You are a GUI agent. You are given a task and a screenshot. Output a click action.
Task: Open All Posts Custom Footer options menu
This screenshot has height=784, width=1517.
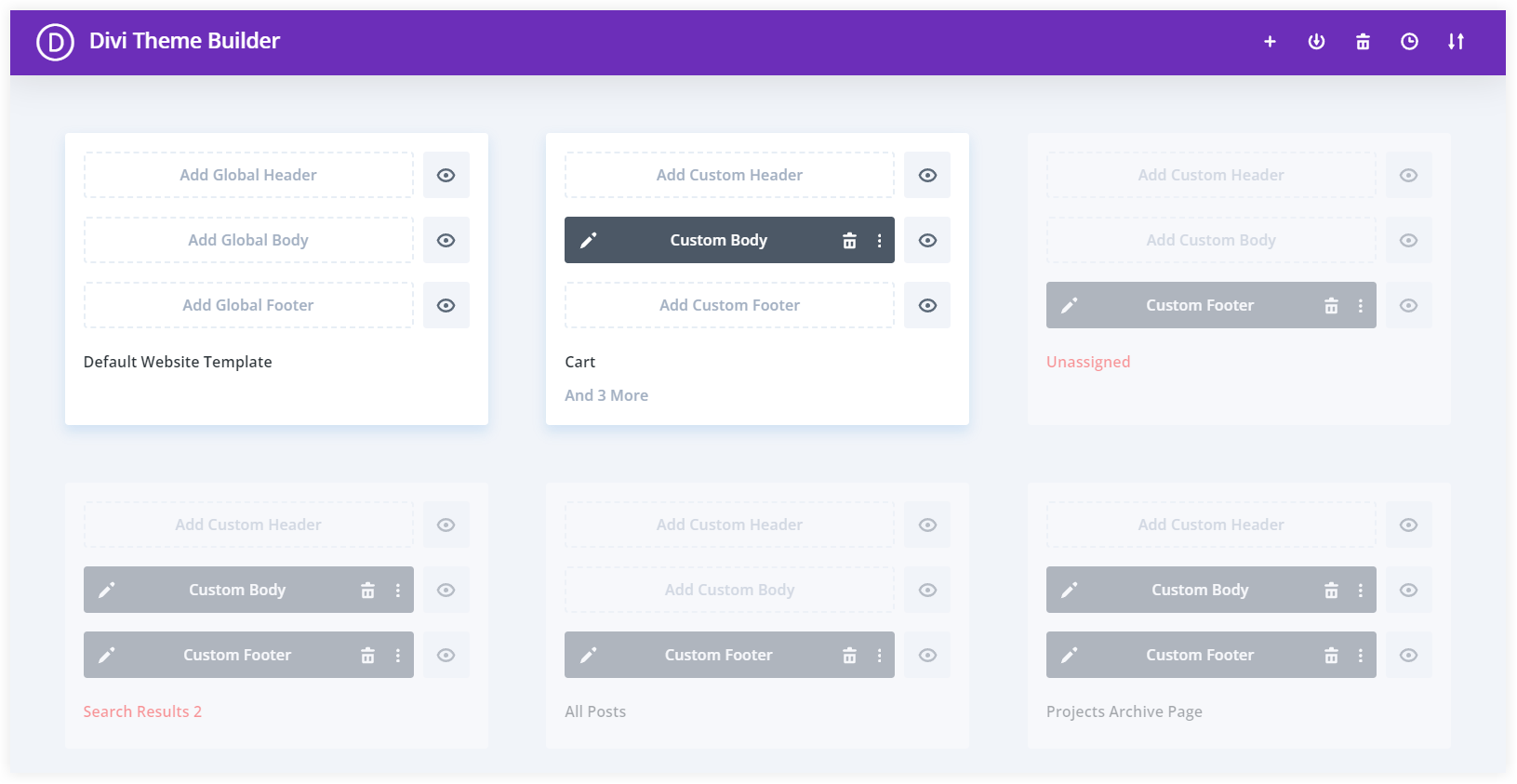point(879,656)
